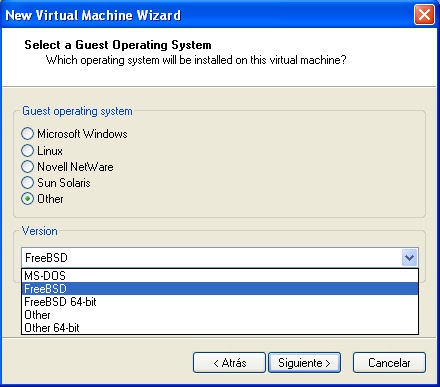The width and height of the screenshot is (440, 387).
Task: Click the Version combo box showing FreeBSD
Action: (220, 258)
